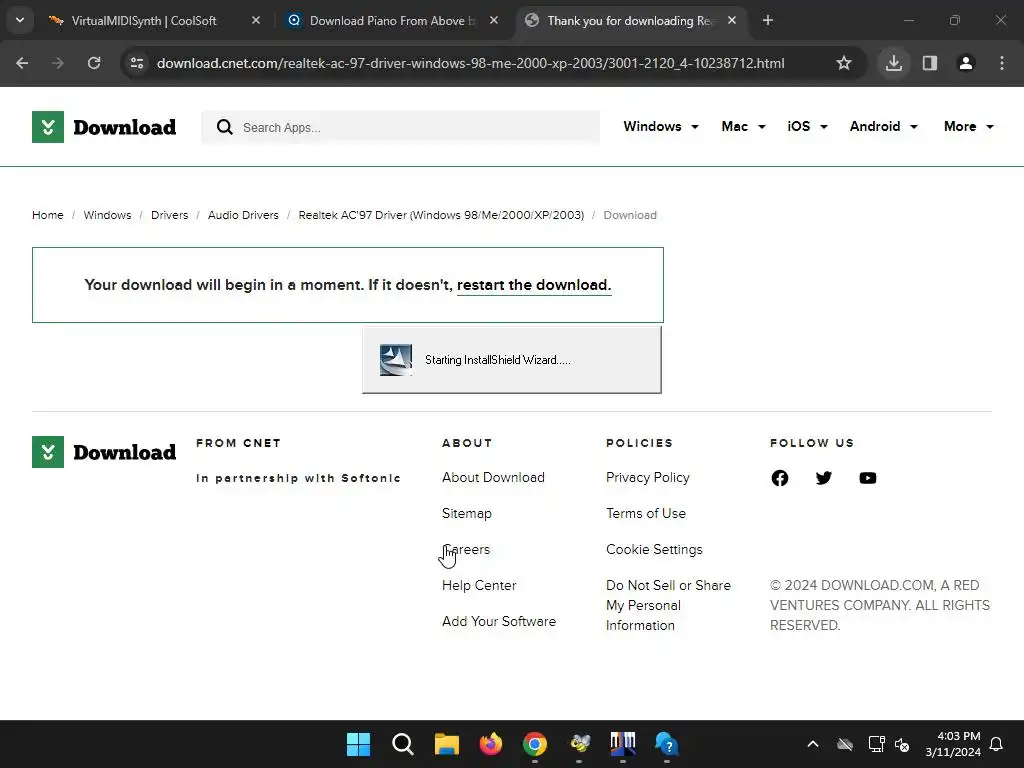
Task: Launch Firefox from taskbar
Action: [490, 744]
